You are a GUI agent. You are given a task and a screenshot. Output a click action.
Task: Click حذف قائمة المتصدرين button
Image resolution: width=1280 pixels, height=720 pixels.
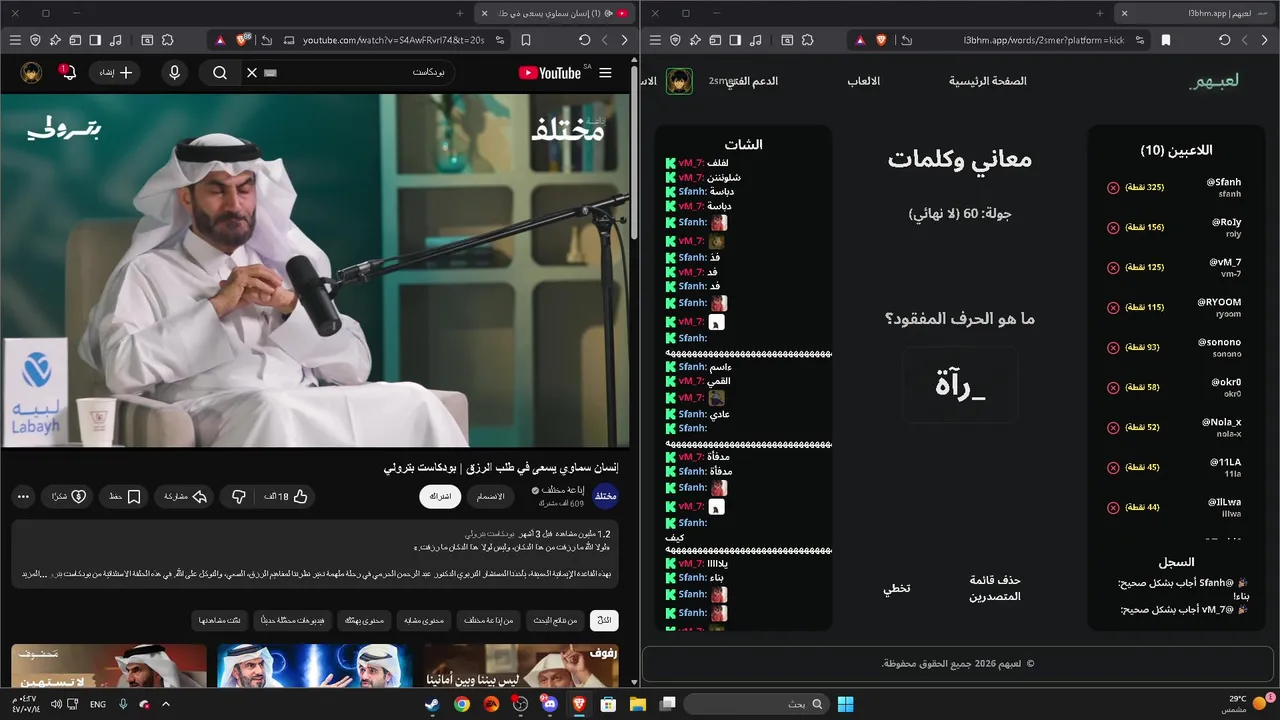(x=995, y=588)
